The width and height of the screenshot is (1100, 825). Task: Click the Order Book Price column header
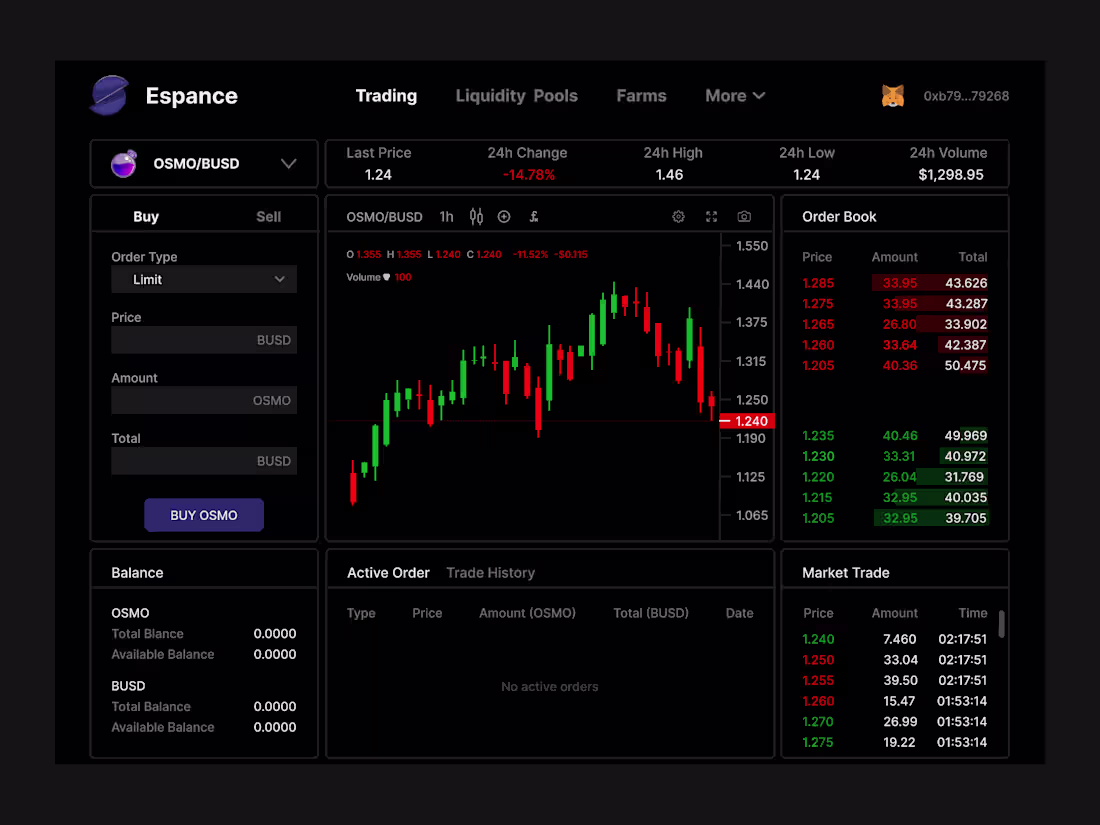[817, 257]
